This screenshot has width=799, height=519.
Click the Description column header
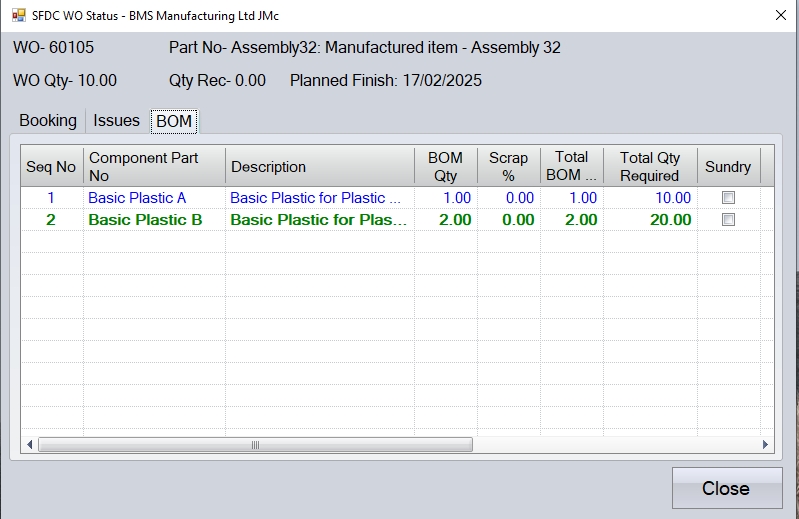pyautogui.click(x=320, y=167)
